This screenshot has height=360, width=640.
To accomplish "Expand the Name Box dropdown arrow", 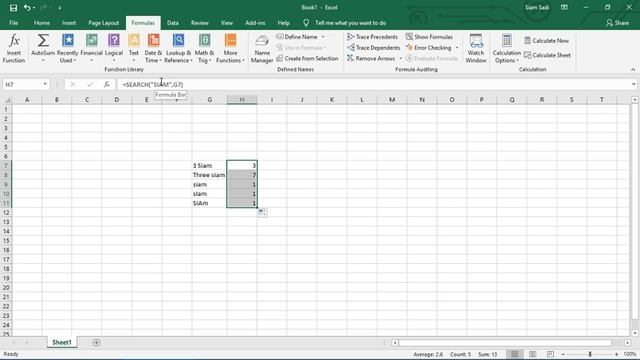I will (x=45, y=84).
